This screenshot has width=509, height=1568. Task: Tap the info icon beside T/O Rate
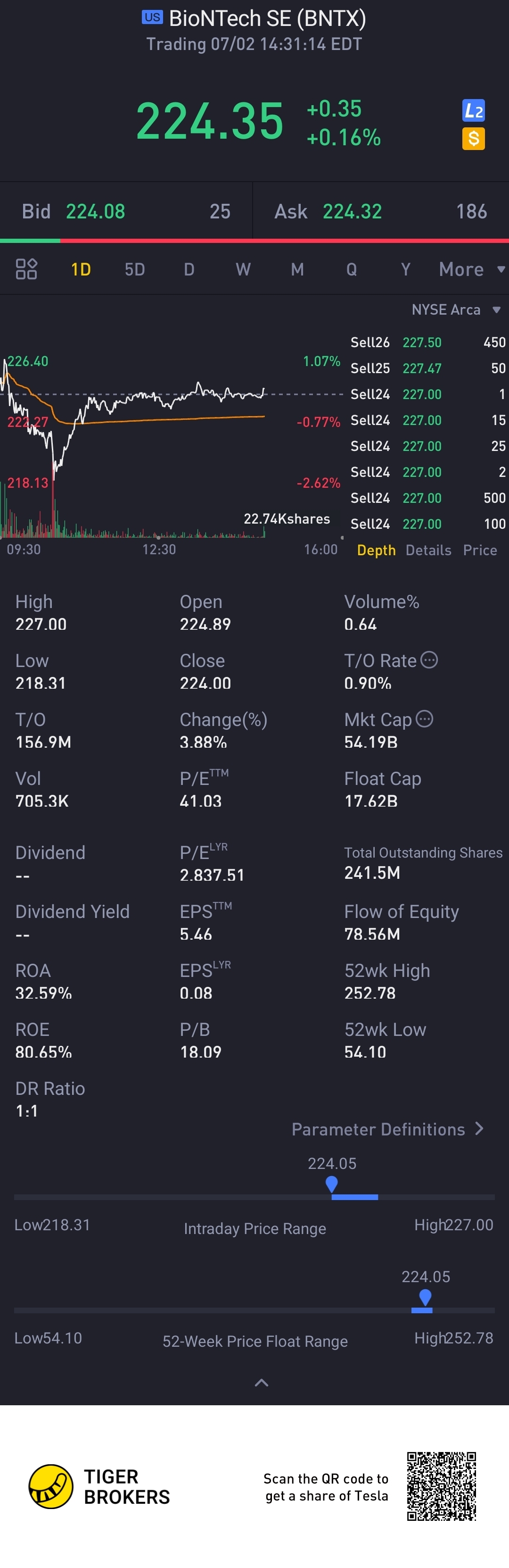click(x=429, y=660)
